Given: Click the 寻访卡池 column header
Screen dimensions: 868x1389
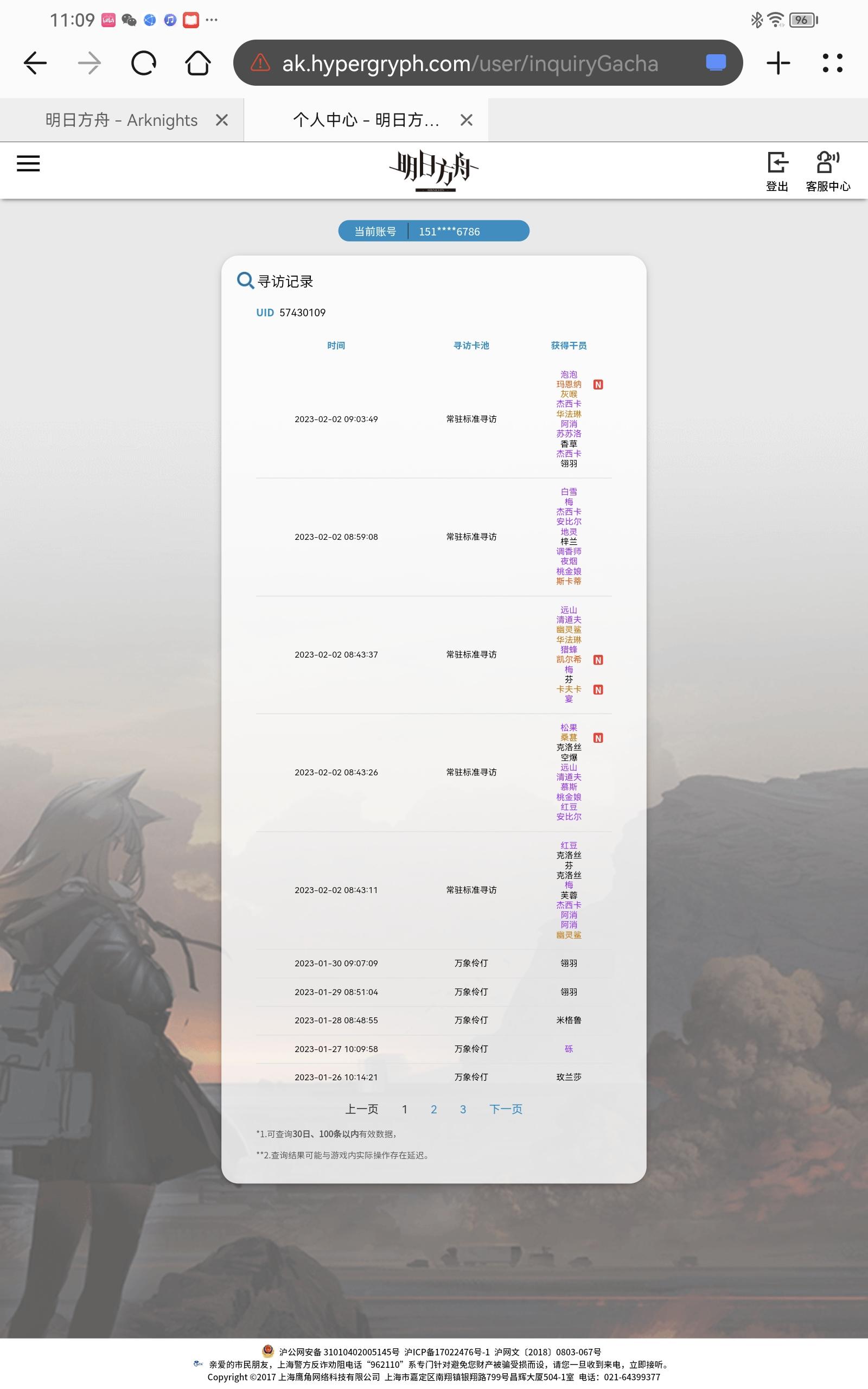Looking at the screenshot, I should tap(471, 346).
